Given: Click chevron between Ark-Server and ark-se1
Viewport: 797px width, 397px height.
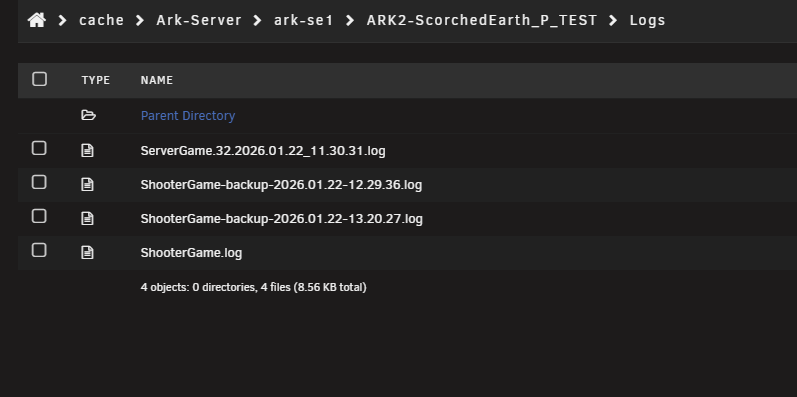Looking at the screenshot, I should (x=258, y=20).
